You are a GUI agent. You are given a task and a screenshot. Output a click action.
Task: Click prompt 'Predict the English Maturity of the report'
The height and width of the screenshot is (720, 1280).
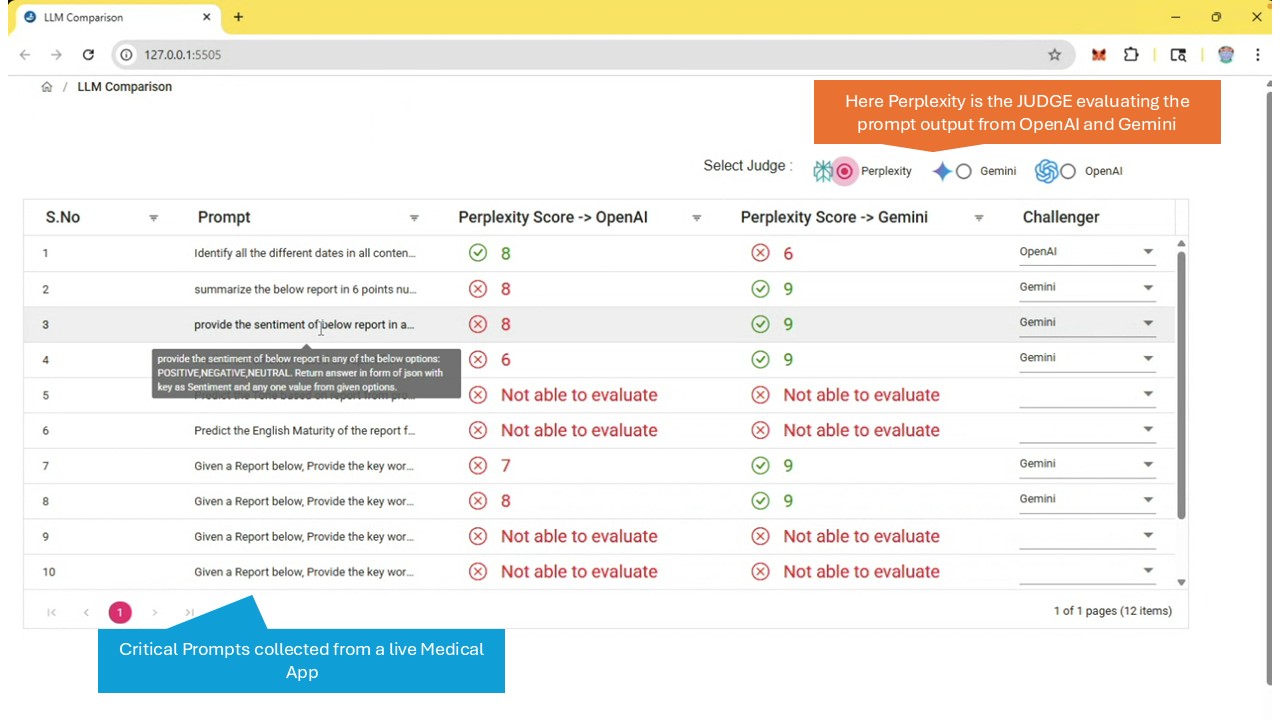(305, 430)
